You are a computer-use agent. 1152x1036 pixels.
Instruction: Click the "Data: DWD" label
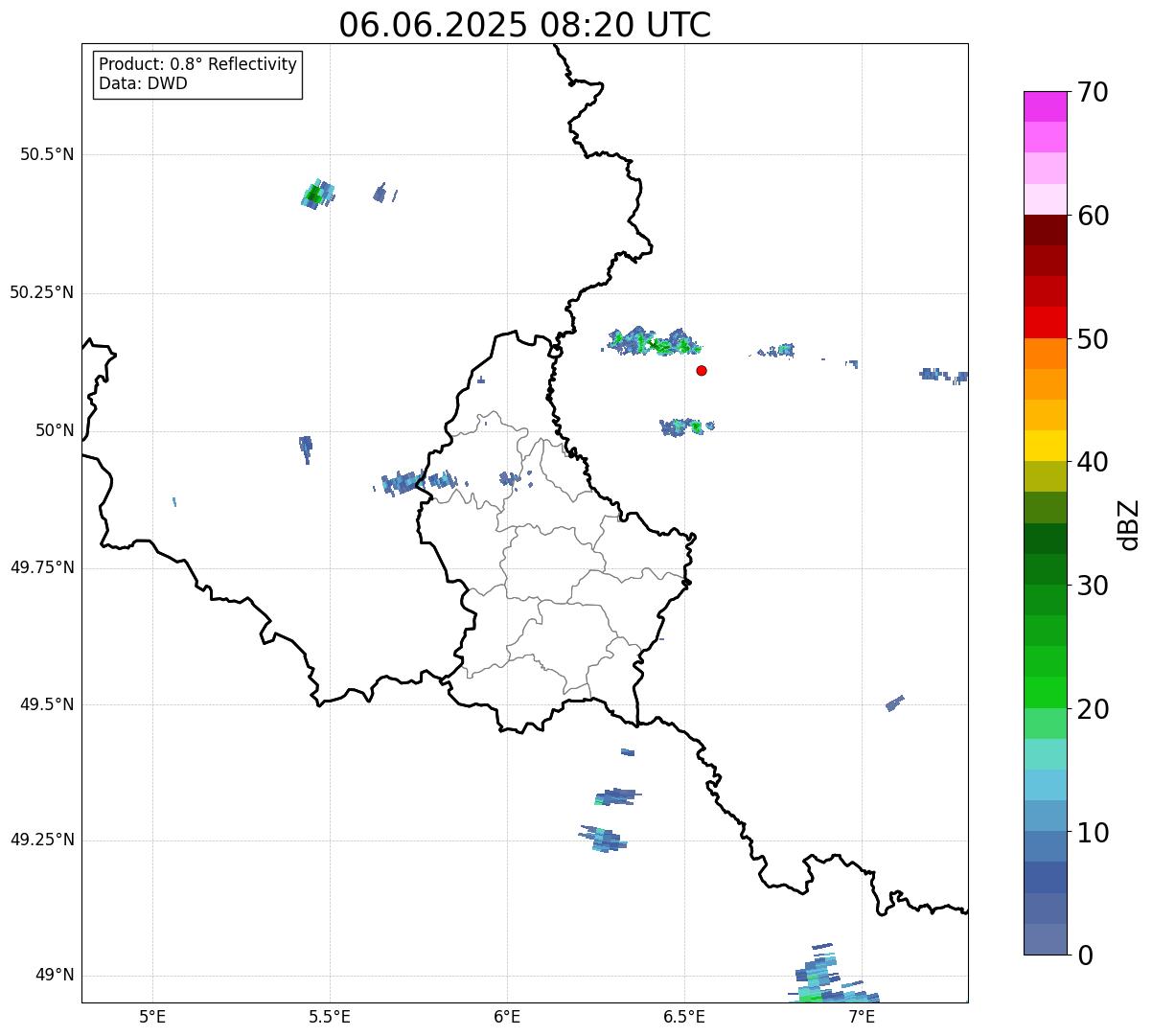coord(143,83)
